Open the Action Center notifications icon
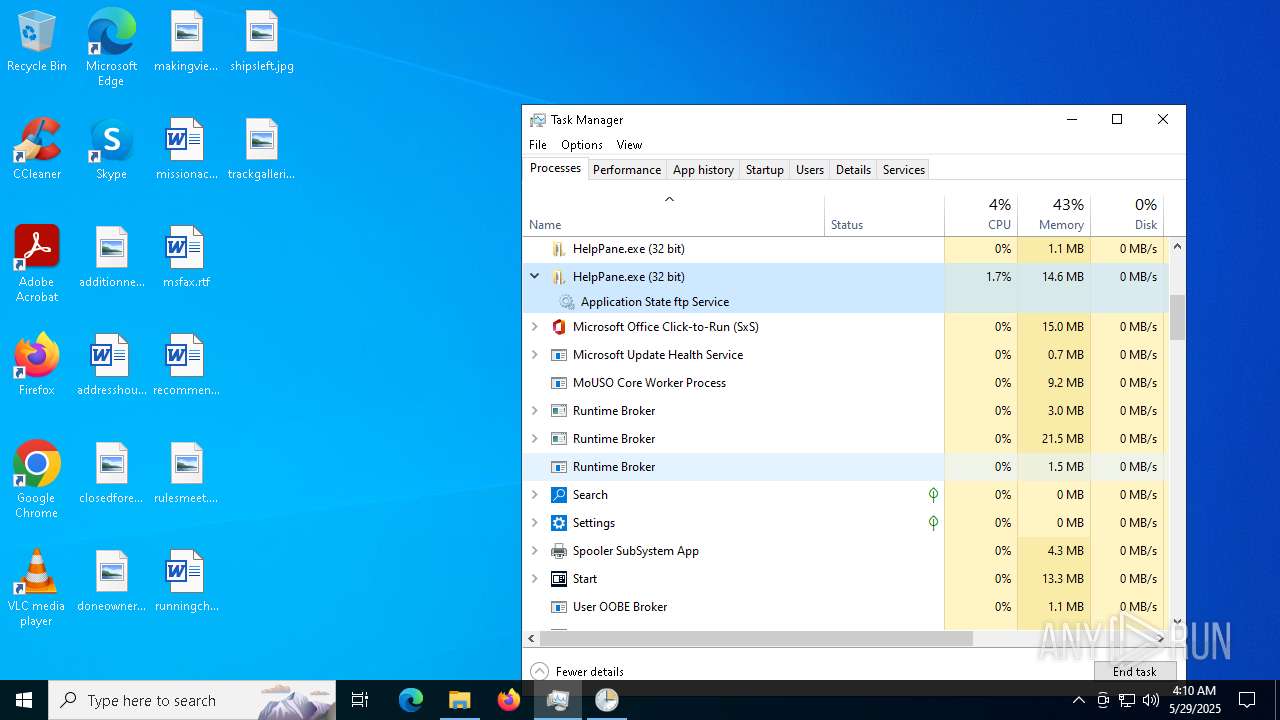 1247,700
